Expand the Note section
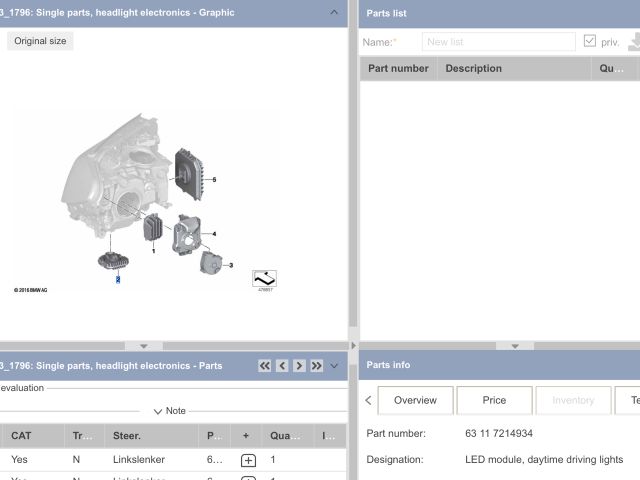The width and height of the screenshot is (640, 480). pyautogui.click(x=170, y=411)
